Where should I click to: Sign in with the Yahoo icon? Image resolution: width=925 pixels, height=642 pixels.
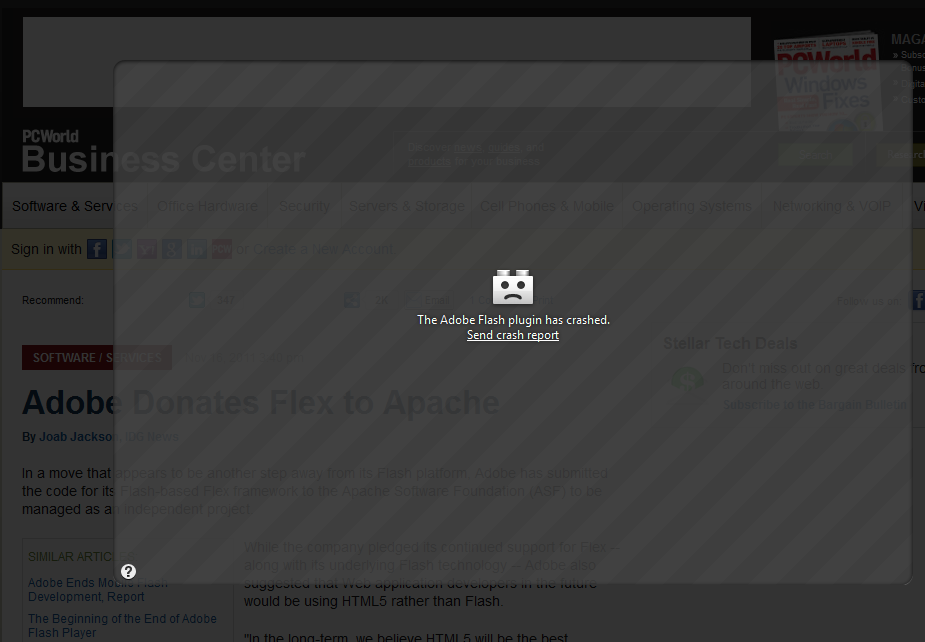coord(147,249)
